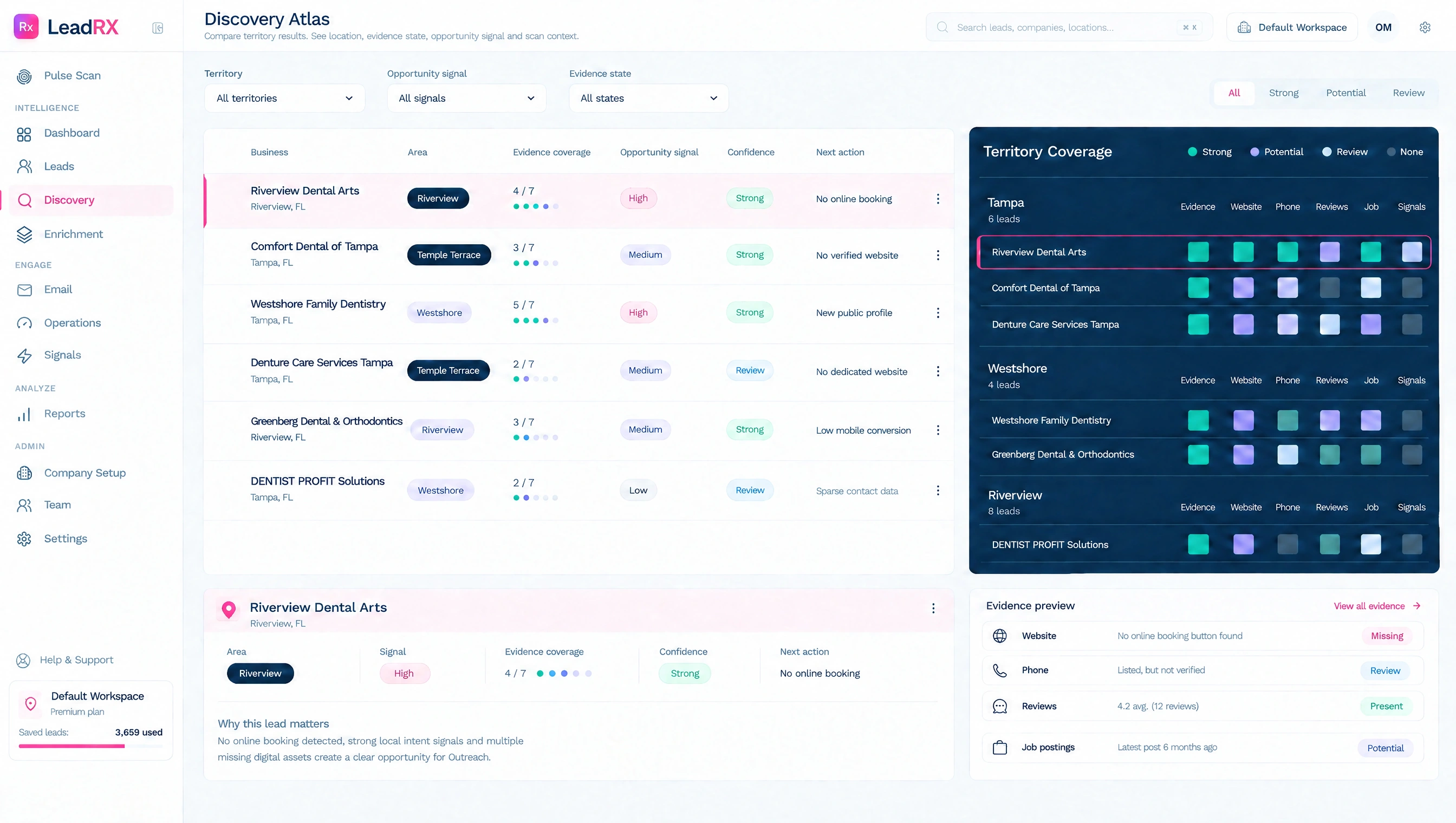Click the gear icon in the top bar

coord(1425,27)
